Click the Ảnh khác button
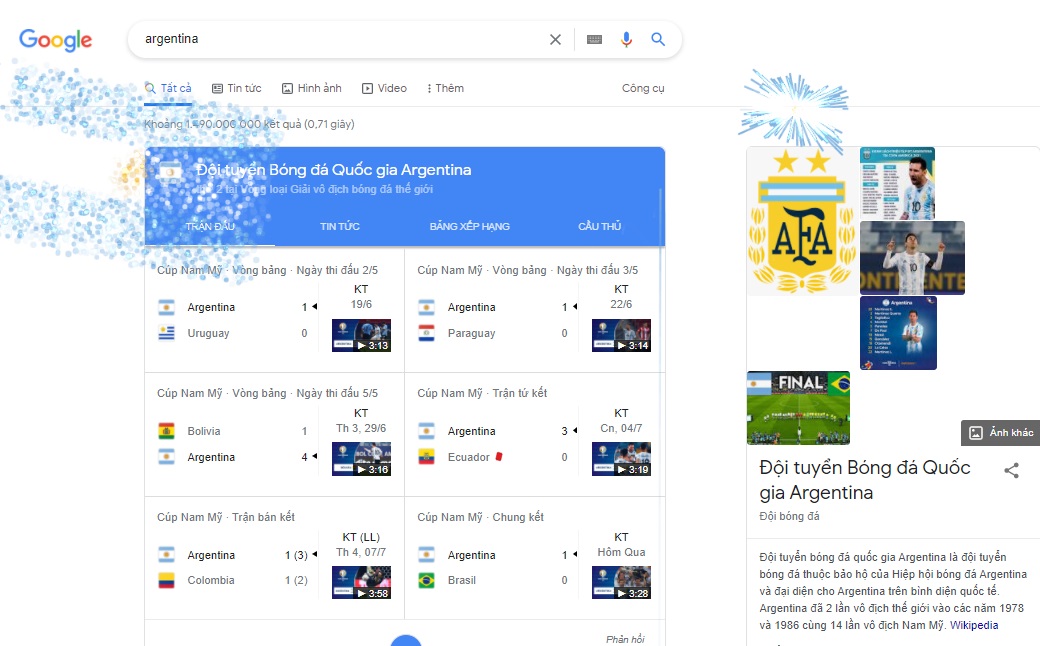The height and width of the screenshot is (646, 1040). 1000,432
